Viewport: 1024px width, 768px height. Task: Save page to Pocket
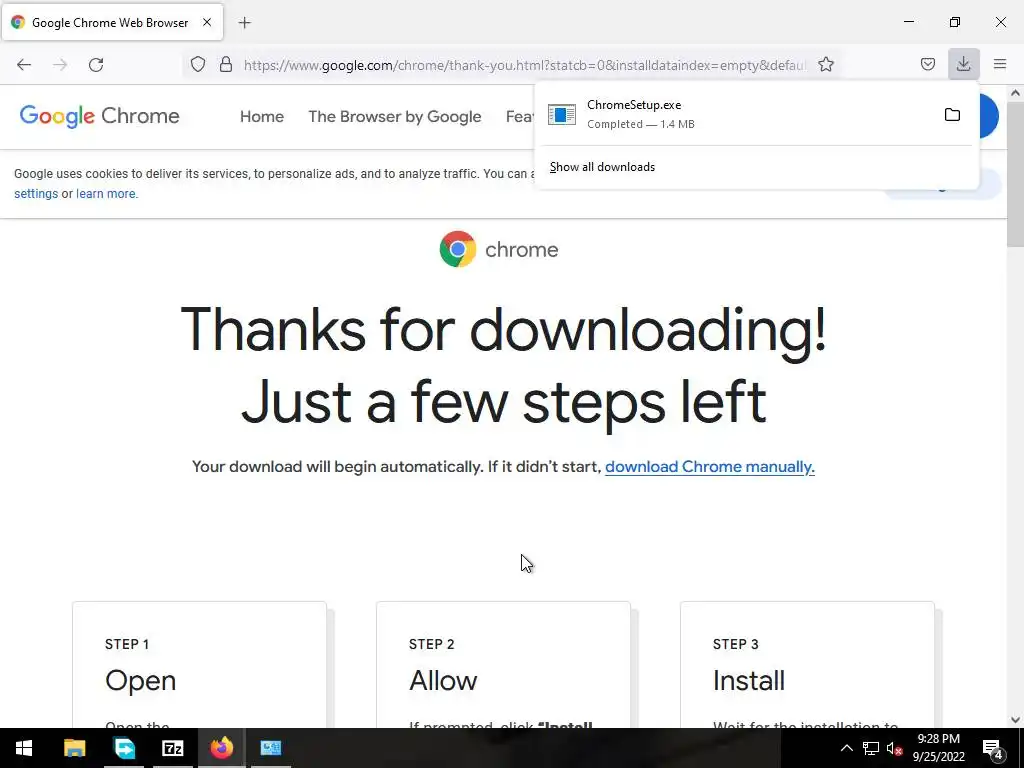[x=927, y=64]
